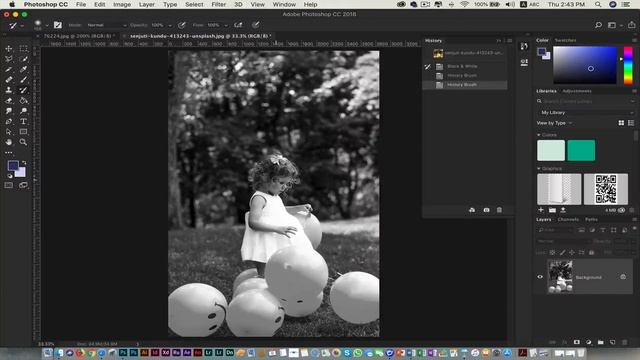Select the Eraser tool

pyautogui.click(x=9, y=100)
